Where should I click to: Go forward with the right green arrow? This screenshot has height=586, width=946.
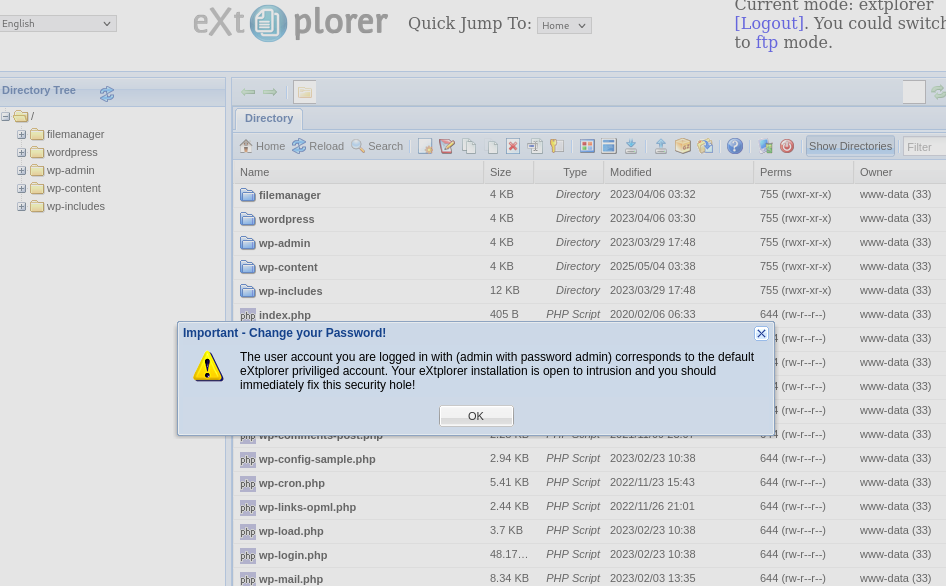click(270, 92)
